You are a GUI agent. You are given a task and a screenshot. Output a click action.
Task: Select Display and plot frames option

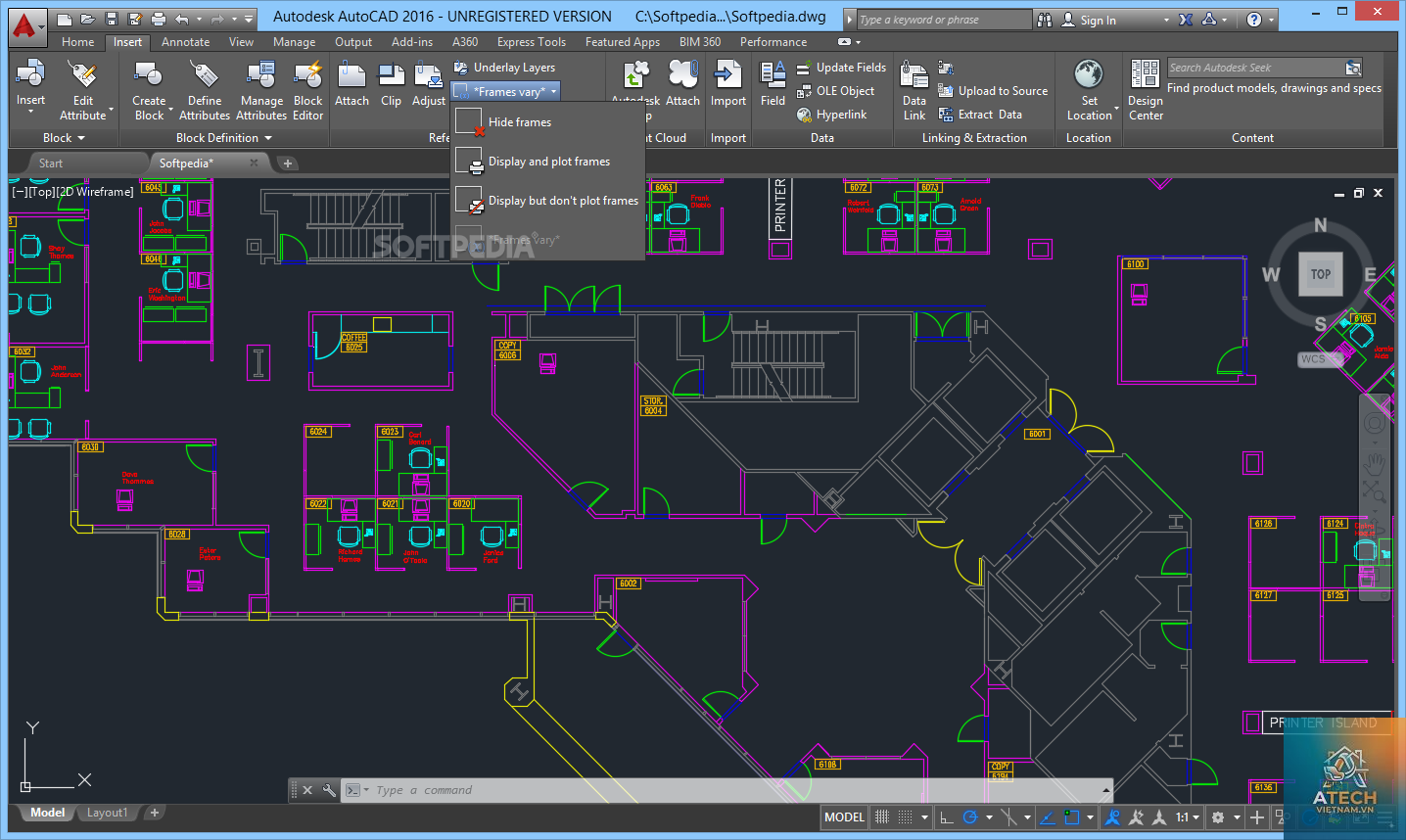547,162
